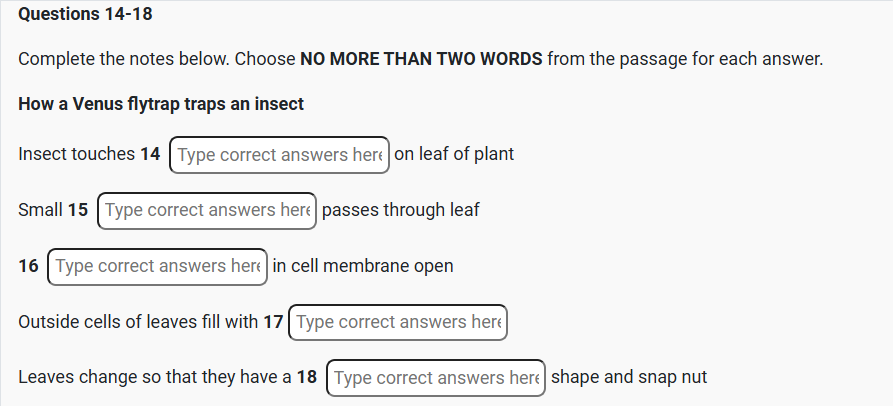
Task: Click the bold question number 15
Action: [x=78, y=210]
